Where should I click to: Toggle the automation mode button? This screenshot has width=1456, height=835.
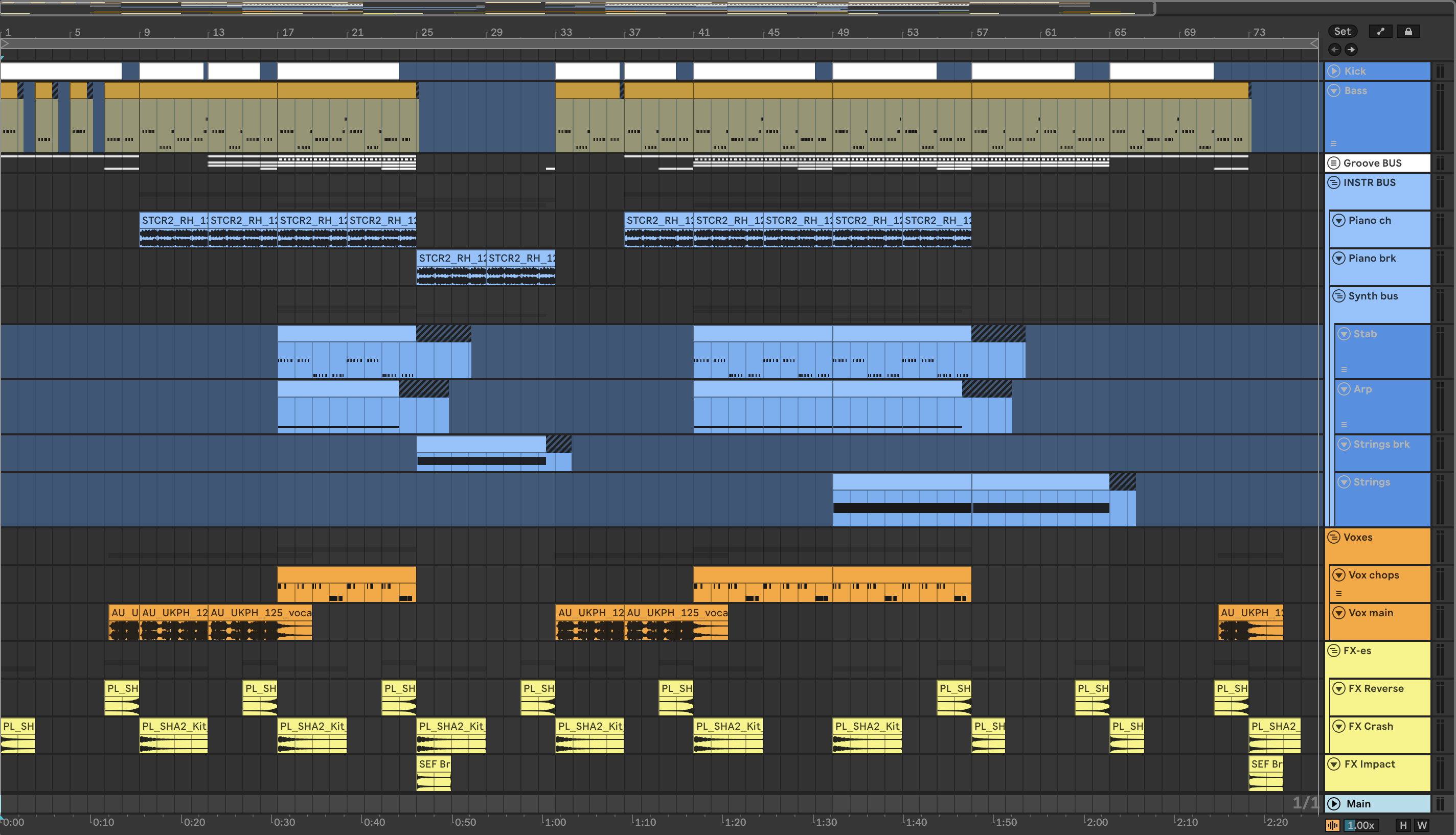click(1380, 32)
